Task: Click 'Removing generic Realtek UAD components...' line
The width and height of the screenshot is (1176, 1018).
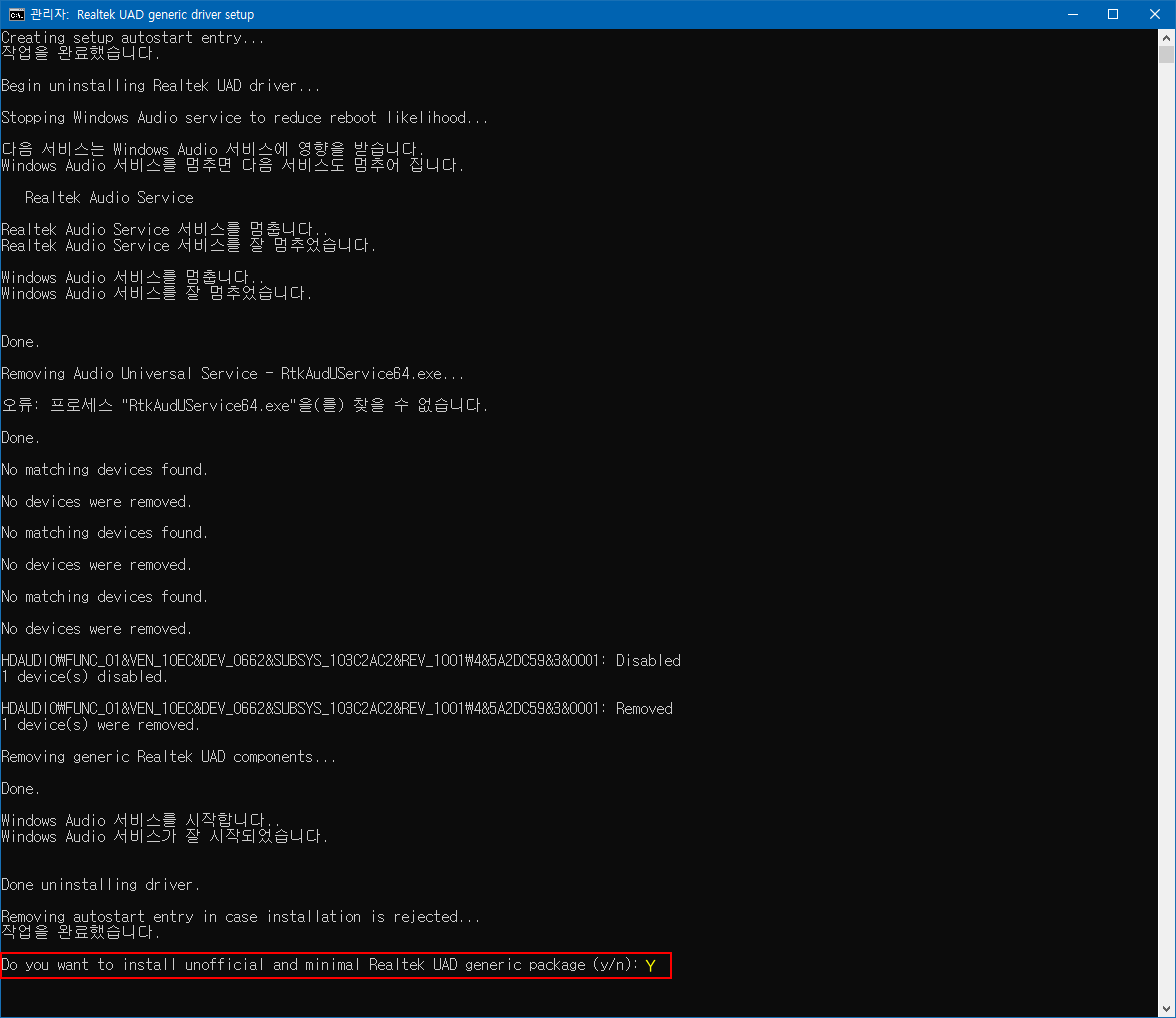Action: click(x=169, y=757)
